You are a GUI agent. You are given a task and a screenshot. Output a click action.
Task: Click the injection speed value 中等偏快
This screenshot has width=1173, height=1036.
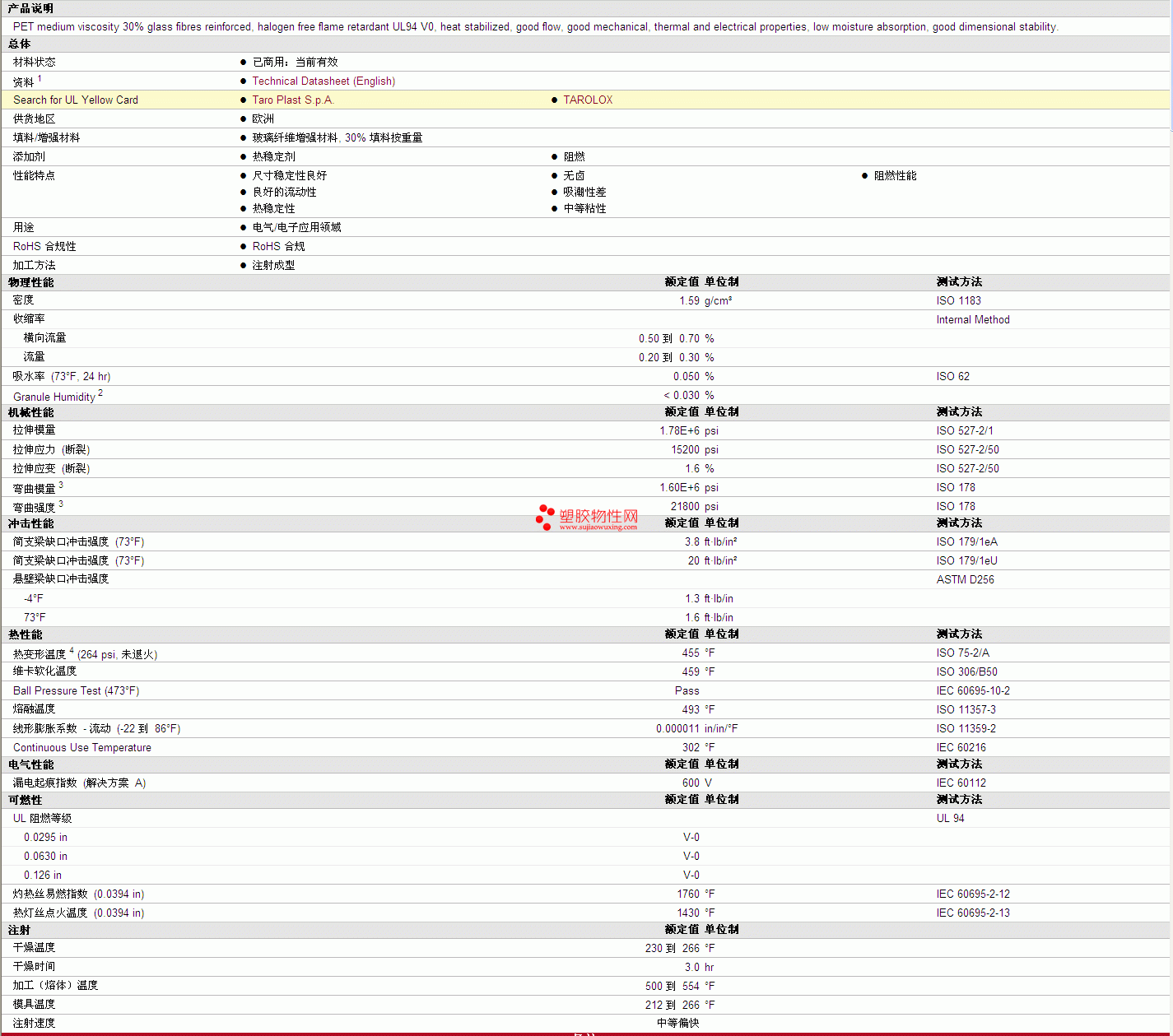click(x=678, y=1023)
